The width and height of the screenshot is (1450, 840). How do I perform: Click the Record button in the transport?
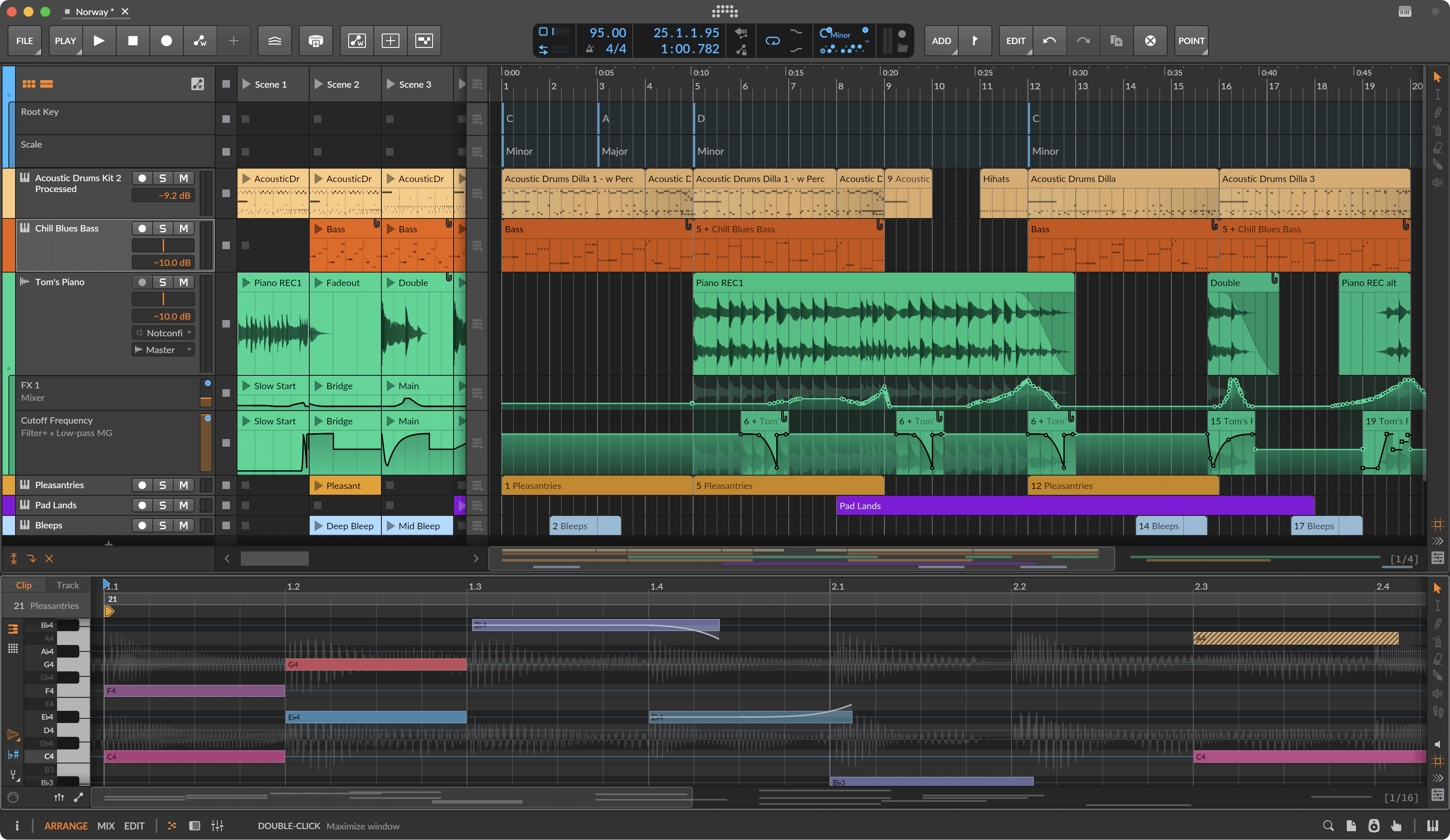[x=166, y=40]
